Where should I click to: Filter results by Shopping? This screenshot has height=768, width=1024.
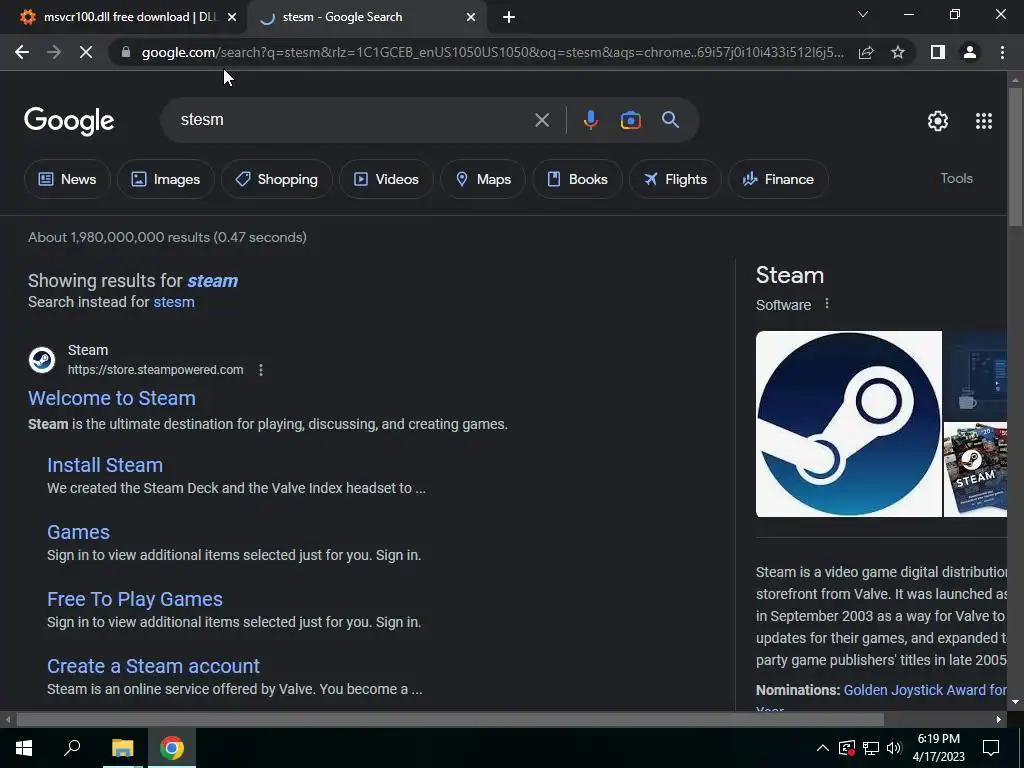pos(277,179)
